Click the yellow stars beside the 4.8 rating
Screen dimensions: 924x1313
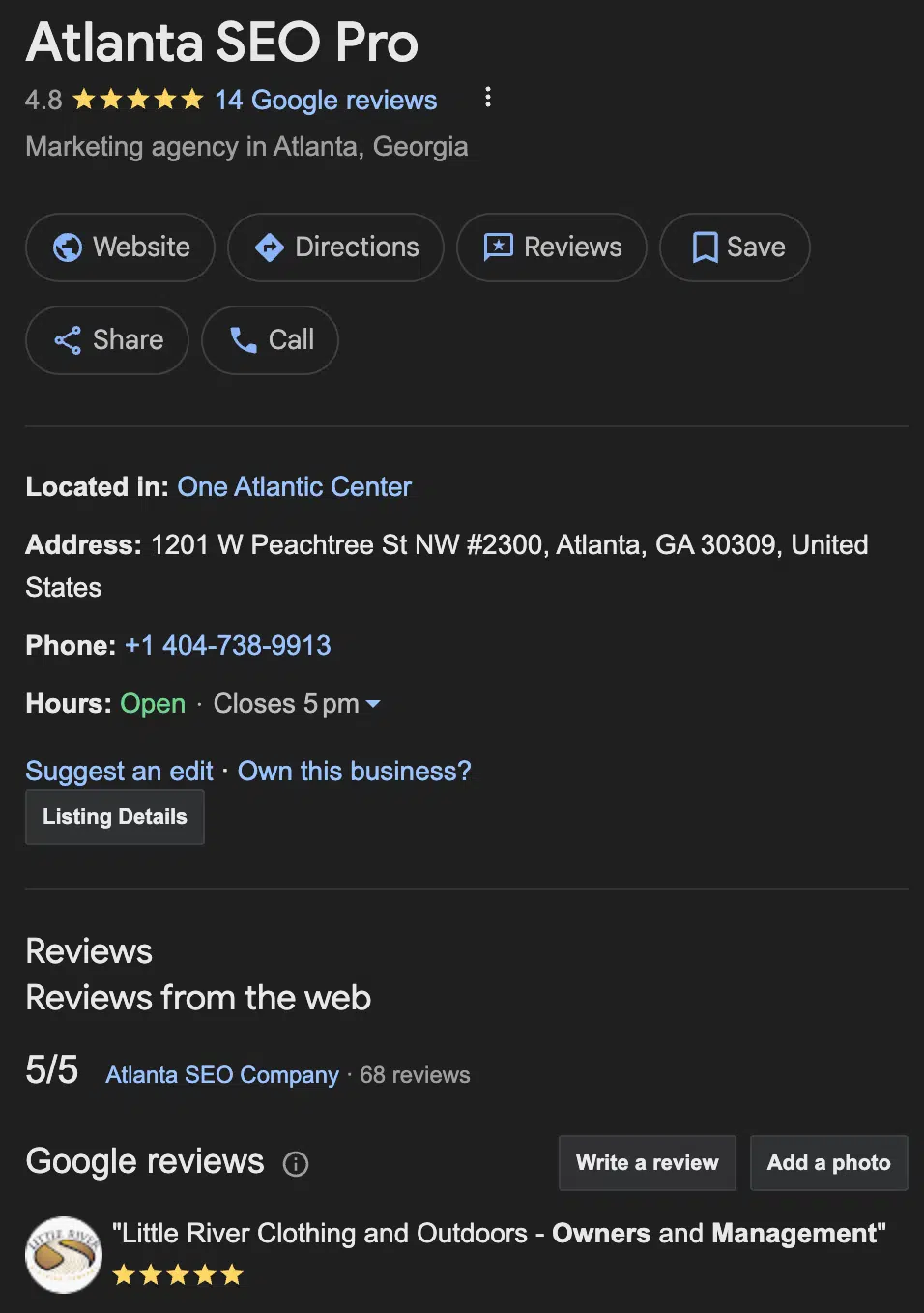[138, 100]
